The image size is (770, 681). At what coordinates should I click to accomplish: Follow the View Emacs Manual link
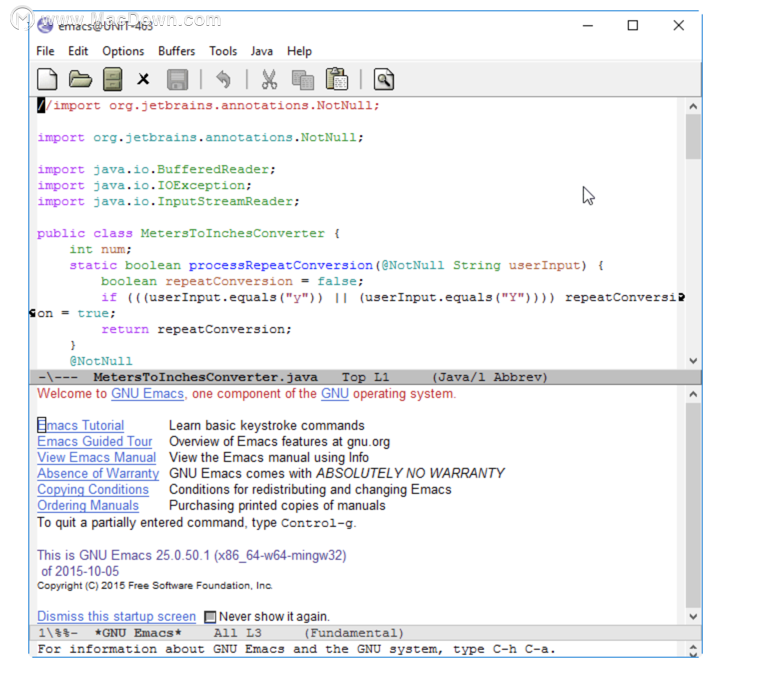[97, 457]
